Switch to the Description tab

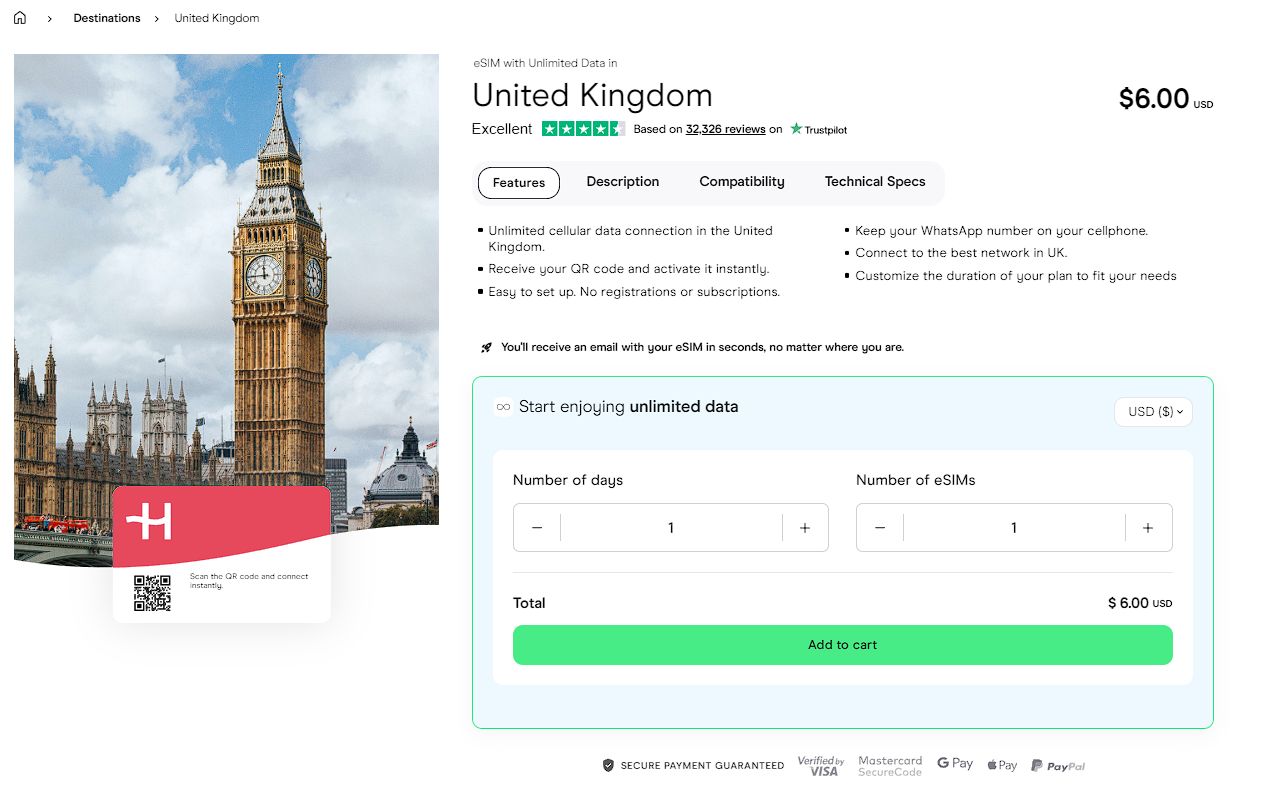click(622, 182)
